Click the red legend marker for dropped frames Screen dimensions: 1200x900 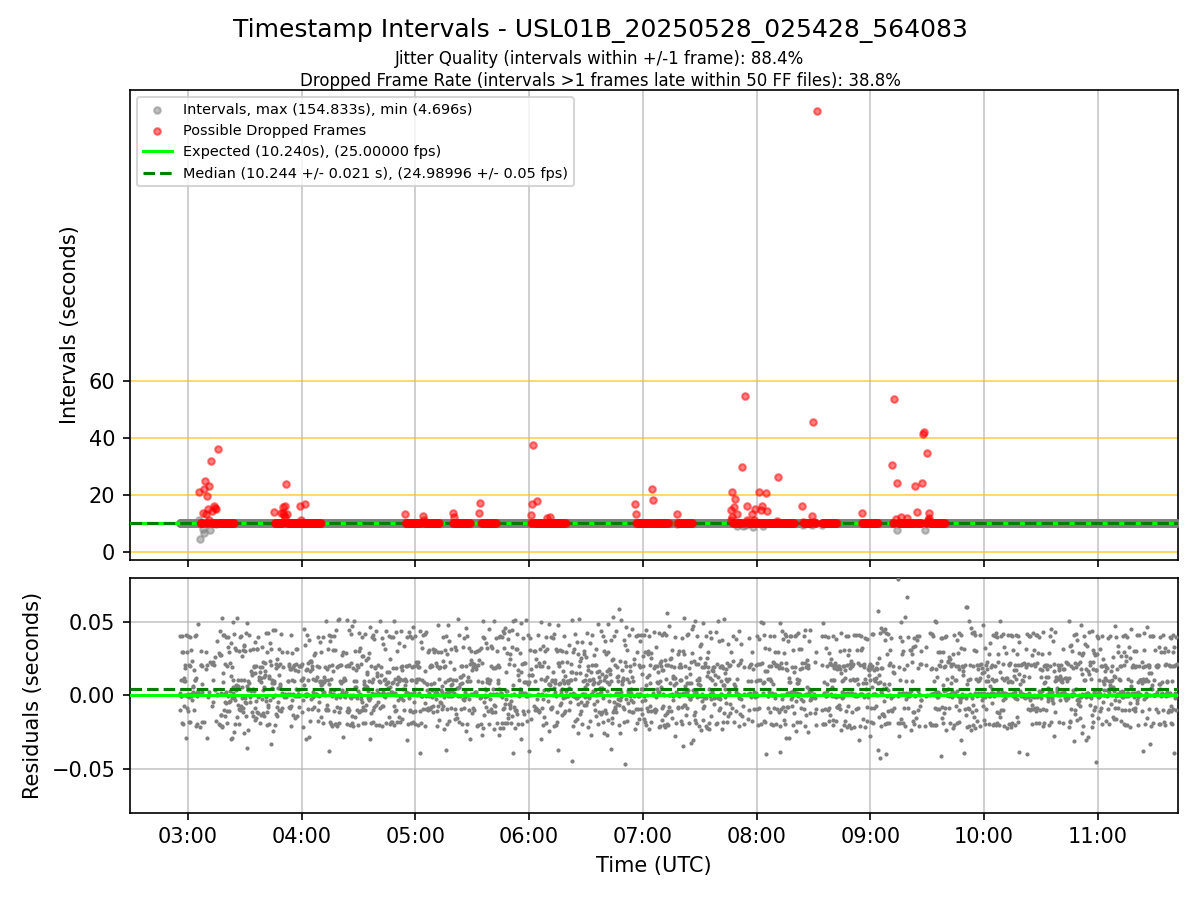pyautogui.click(x=158, y=130)
